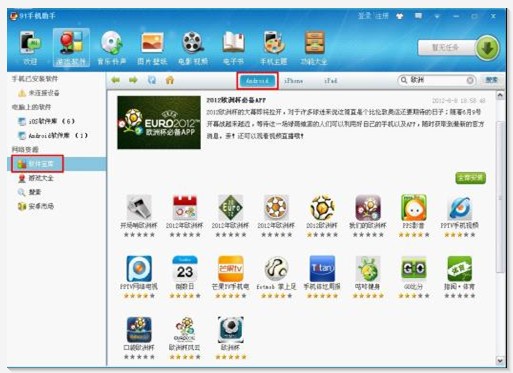Open the message bubble icon in title bar
Image resolution: width=513 pixels, height=373 pixels.
pos(418,16)
